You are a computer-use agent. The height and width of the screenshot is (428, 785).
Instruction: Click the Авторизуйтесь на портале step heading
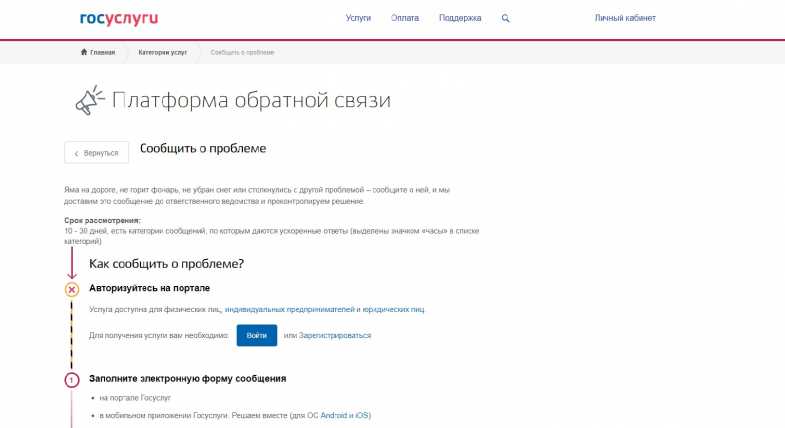coord(149,288)
